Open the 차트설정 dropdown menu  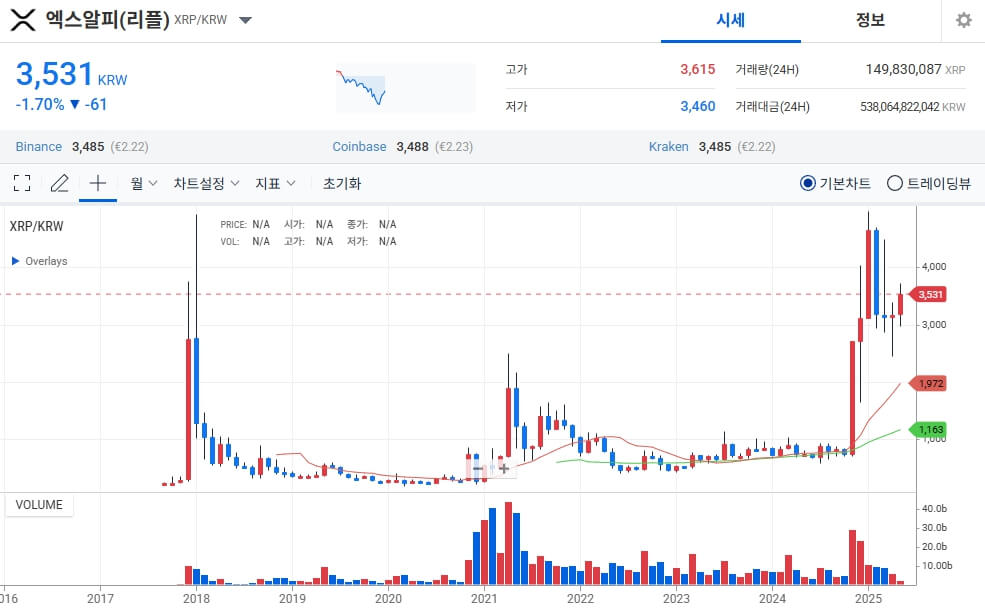coord(205,183)
